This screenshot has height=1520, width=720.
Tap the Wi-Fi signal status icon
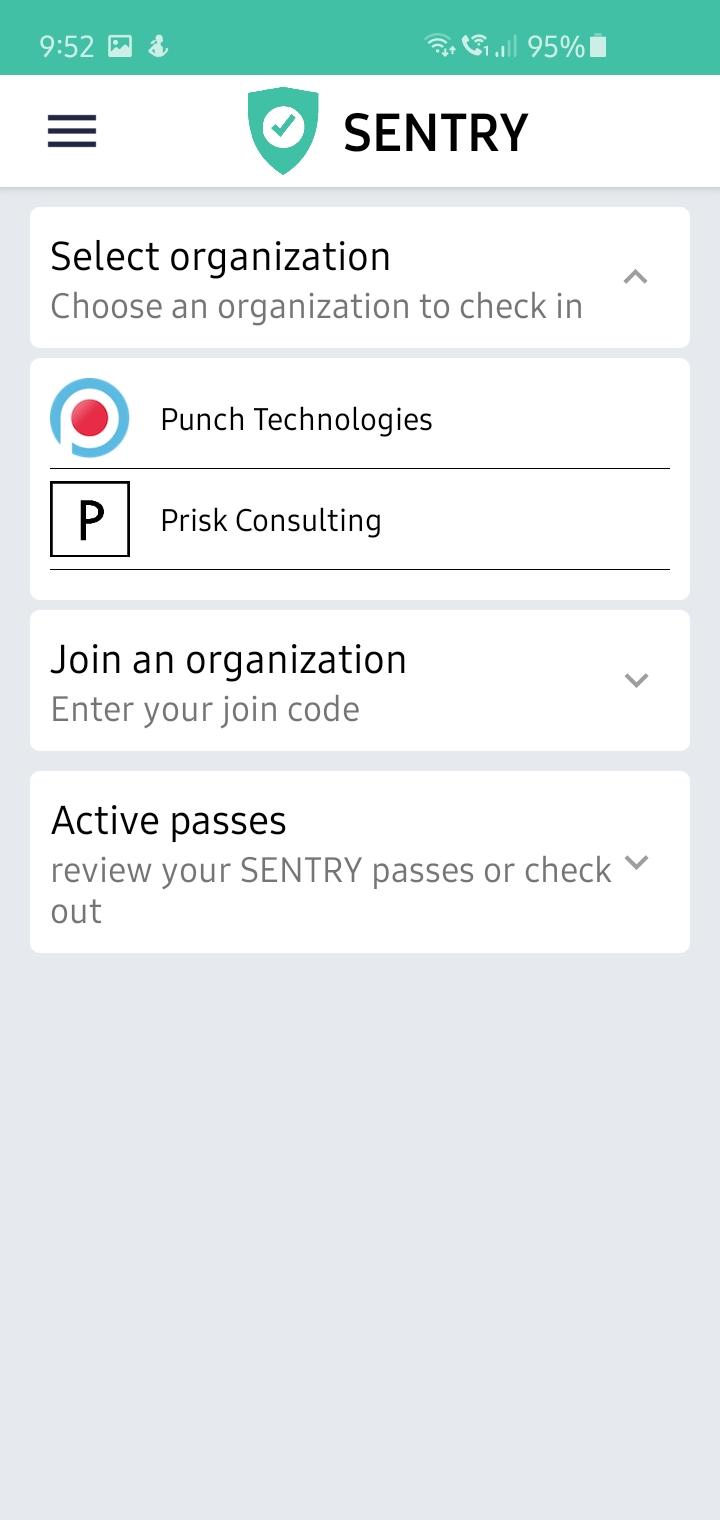(x=439, y=46)
